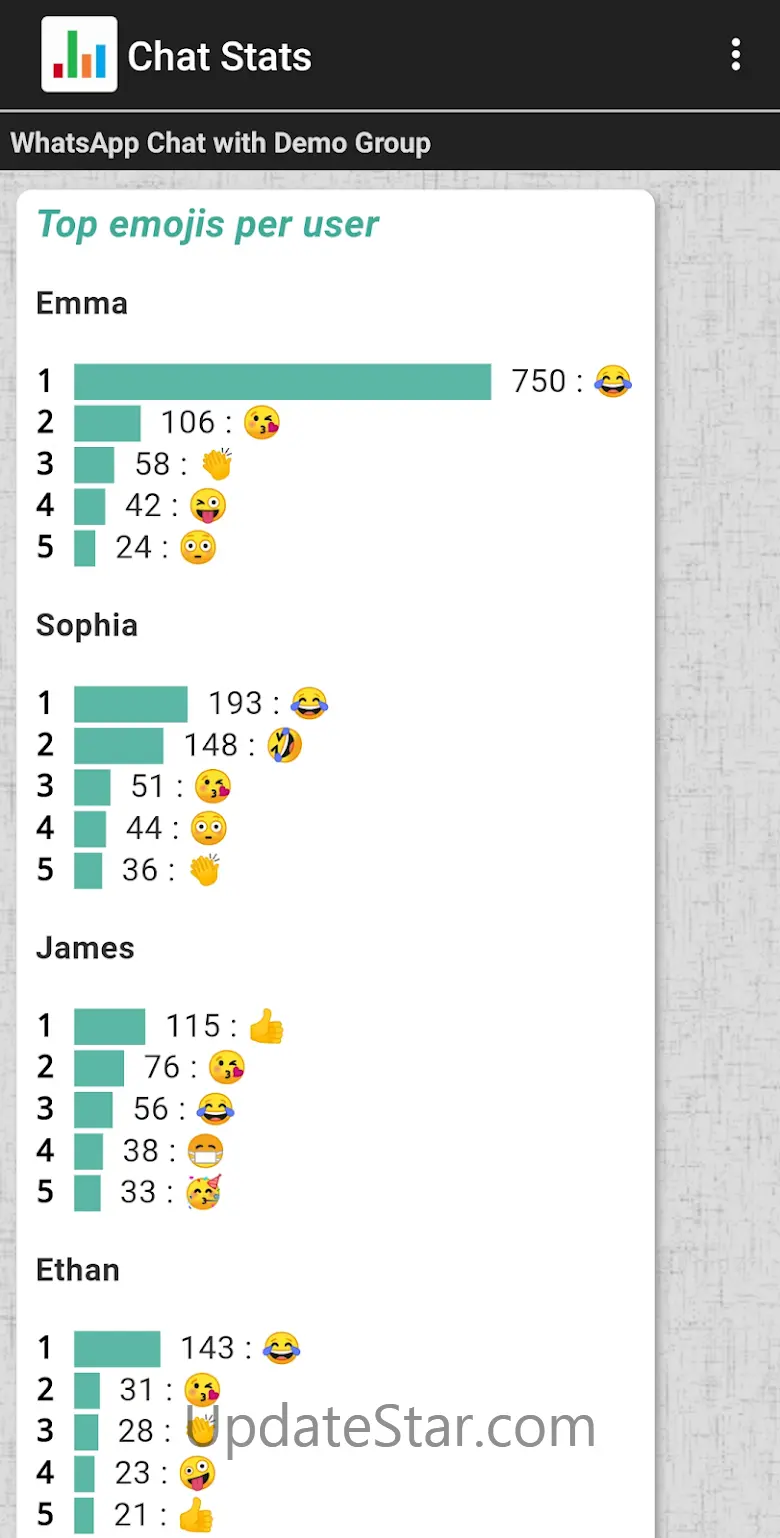Select the Emma user heading
The image size is (780, 1538).
82,303
